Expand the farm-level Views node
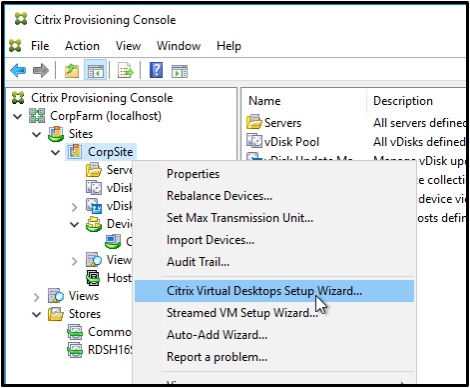This screenshot has height=388, width=470. (36, 296)
